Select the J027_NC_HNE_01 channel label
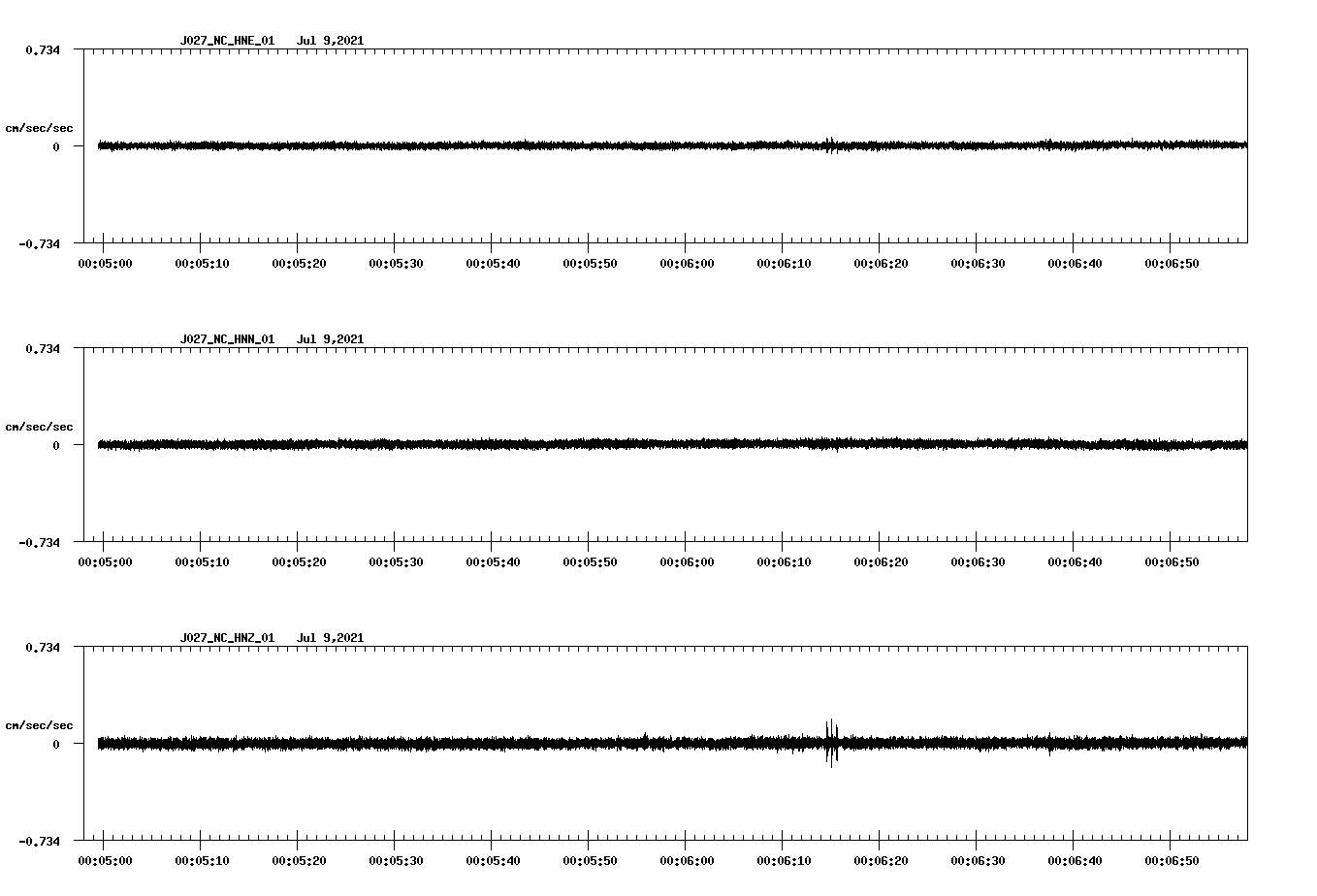Image resolution: width=1317 pixels, height=896 pixels. tap(227, 41)
